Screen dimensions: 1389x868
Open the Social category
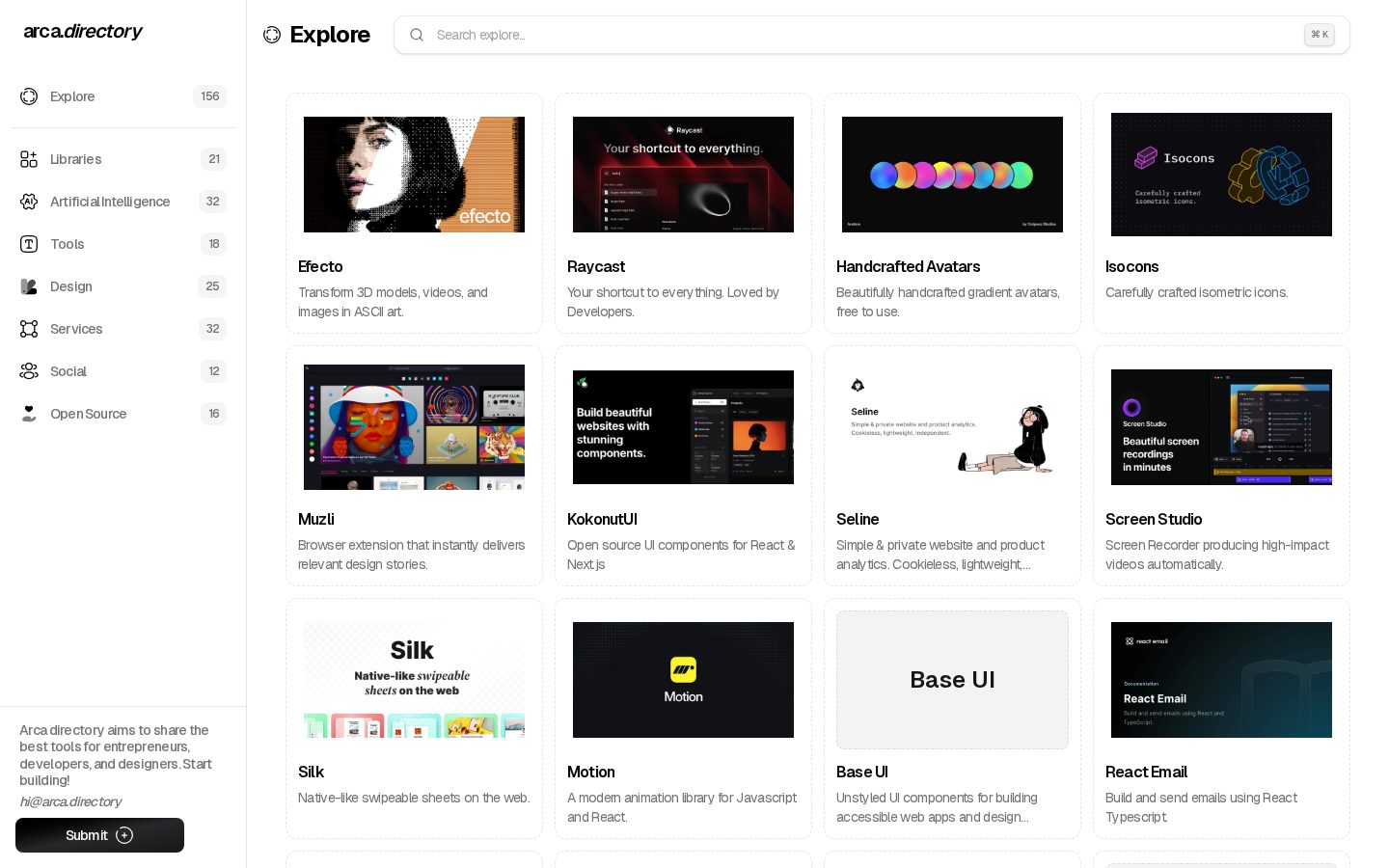pyautogui.click(x=123, y=371)
